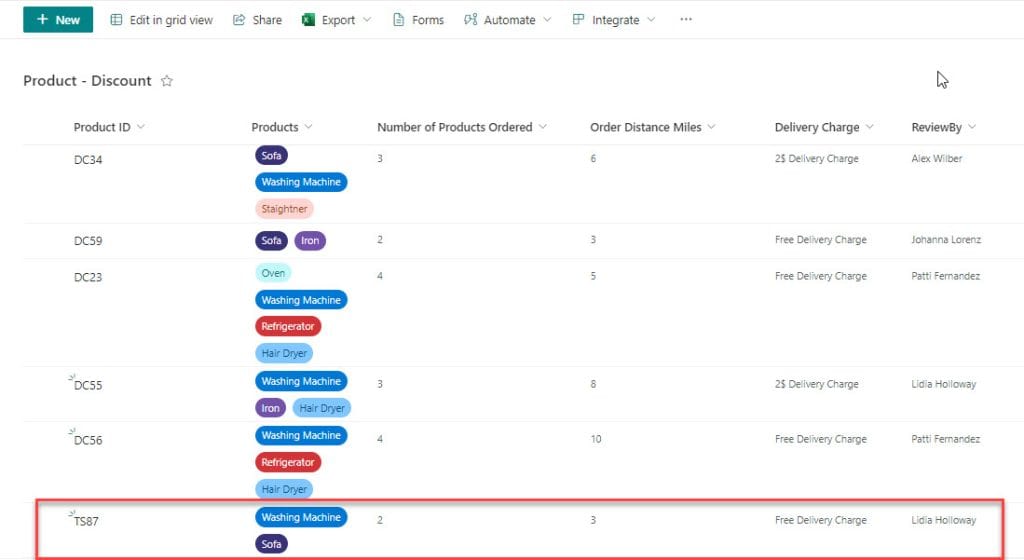
Task: Click Patti Fernandez in DC56 row
Action: [946, 439]
